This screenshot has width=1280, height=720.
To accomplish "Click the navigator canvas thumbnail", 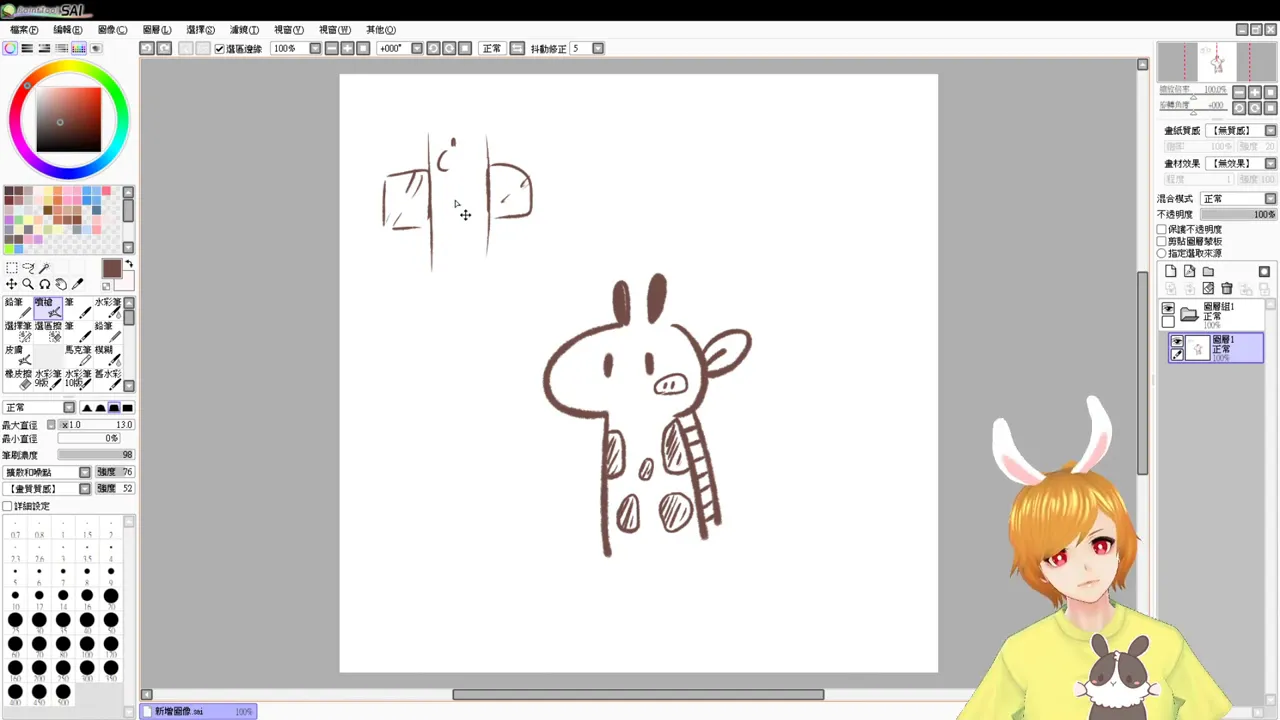I will tap(1217, 62).
